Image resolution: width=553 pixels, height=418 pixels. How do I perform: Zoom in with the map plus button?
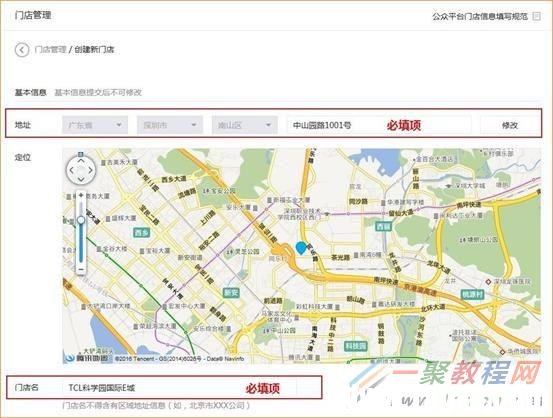81,195
